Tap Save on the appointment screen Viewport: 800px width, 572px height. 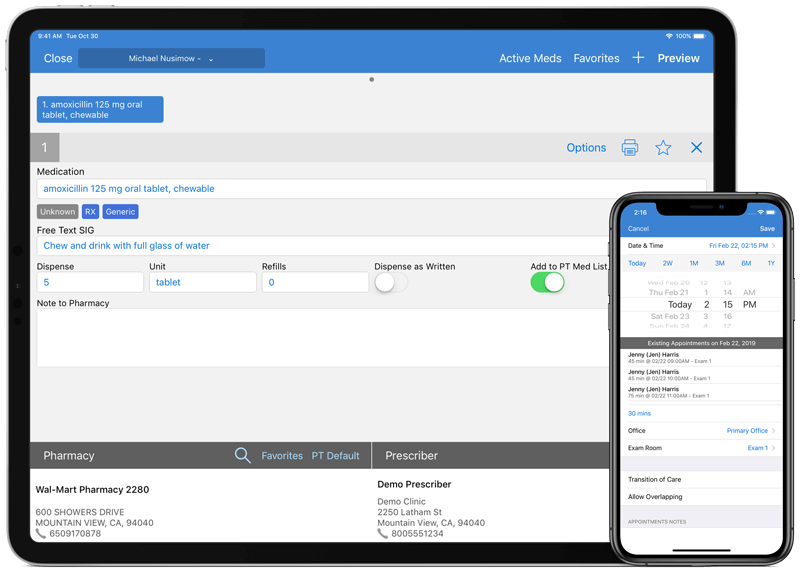tap(767, 228)
